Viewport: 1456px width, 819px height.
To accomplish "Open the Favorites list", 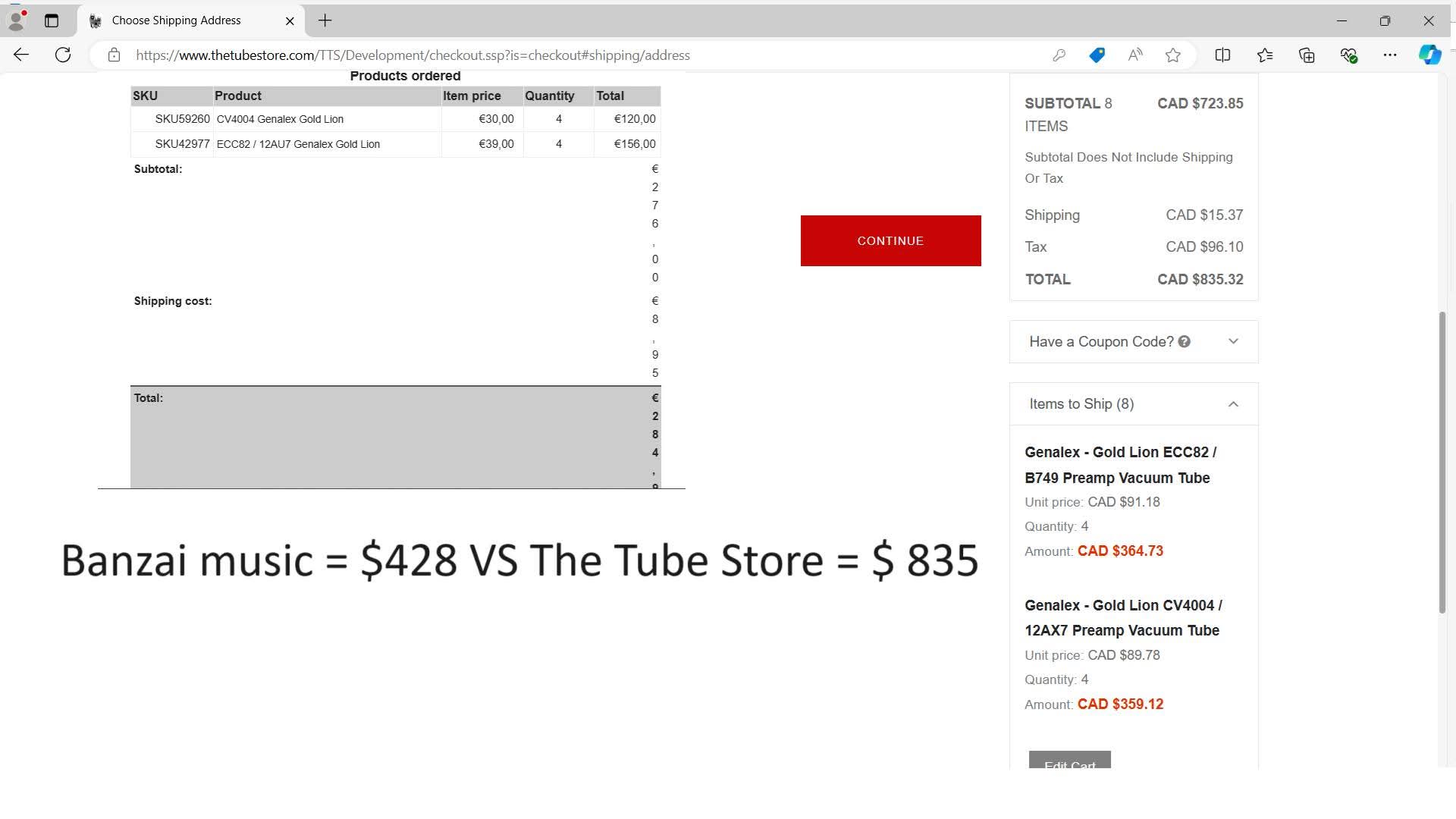I will point(1265,55).
